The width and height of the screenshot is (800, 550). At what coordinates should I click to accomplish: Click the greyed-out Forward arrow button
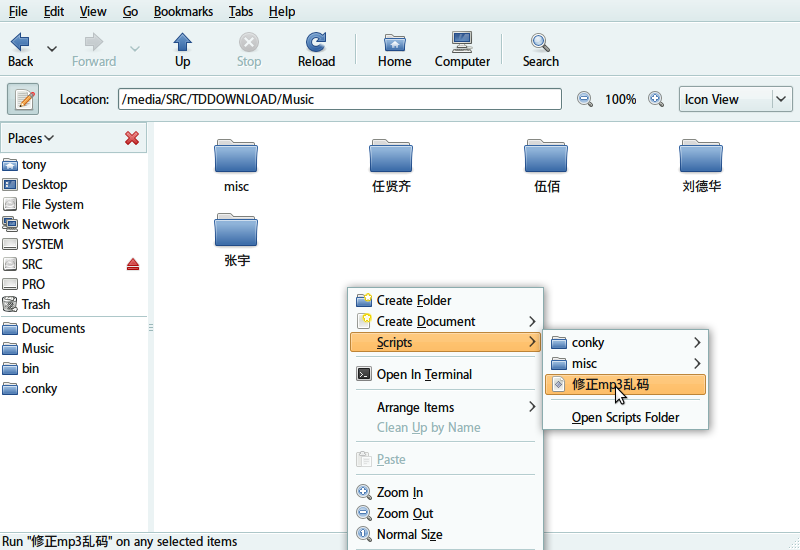pos(94,49)
